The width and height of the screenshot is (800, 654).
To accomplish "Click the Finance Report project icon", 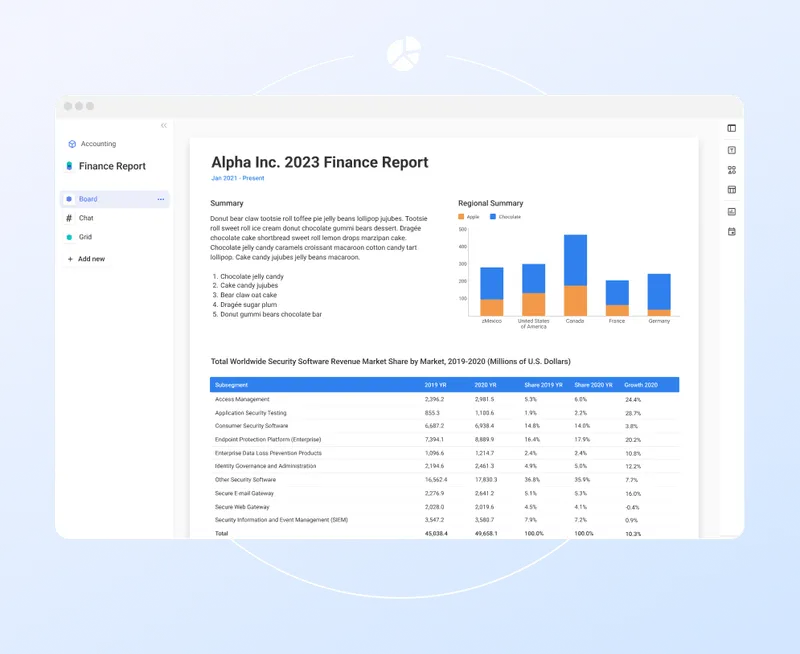I will (x=69, y=166).
